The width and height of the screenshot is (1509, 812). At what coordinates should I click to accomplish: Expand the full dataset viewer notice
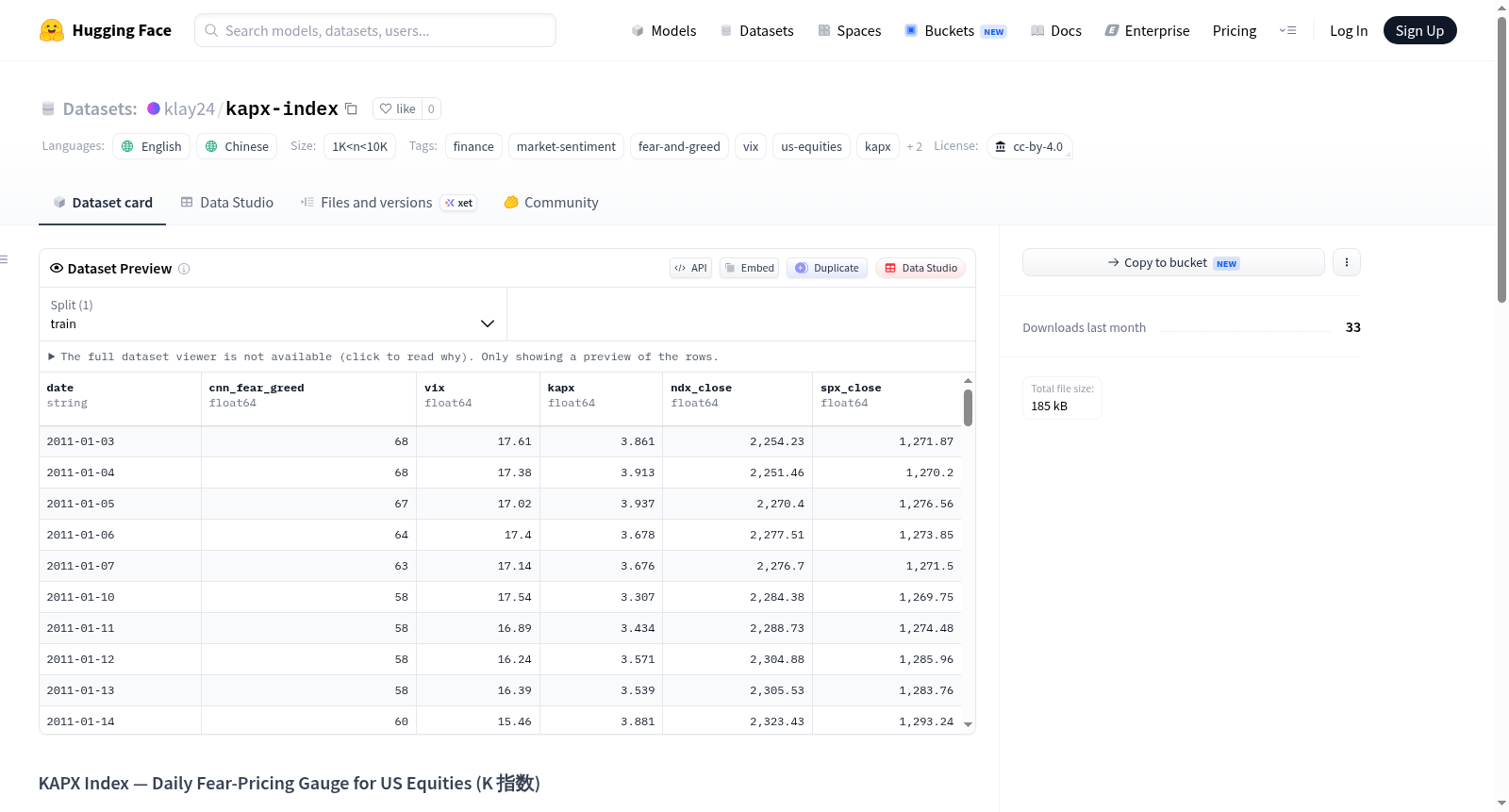click(383, 356)
